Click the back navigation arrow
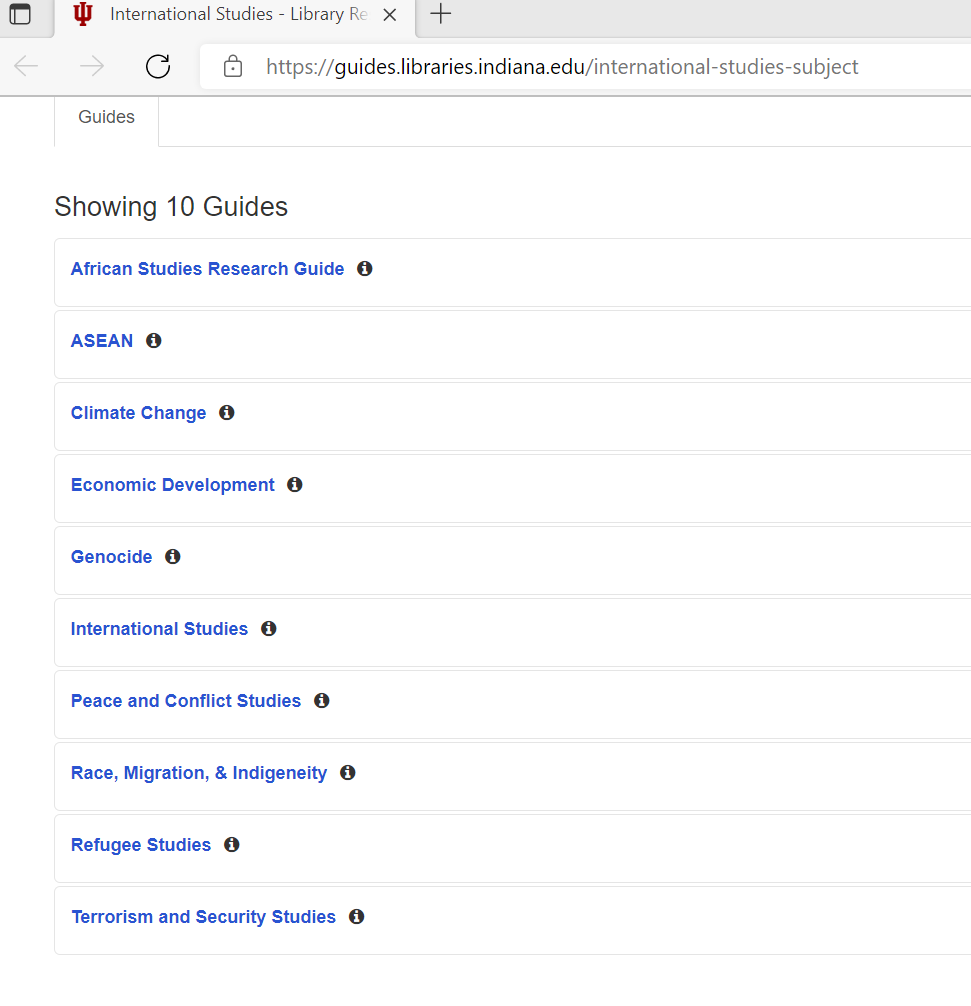This screenshot has width=971, height=1006. click(26, 66)
